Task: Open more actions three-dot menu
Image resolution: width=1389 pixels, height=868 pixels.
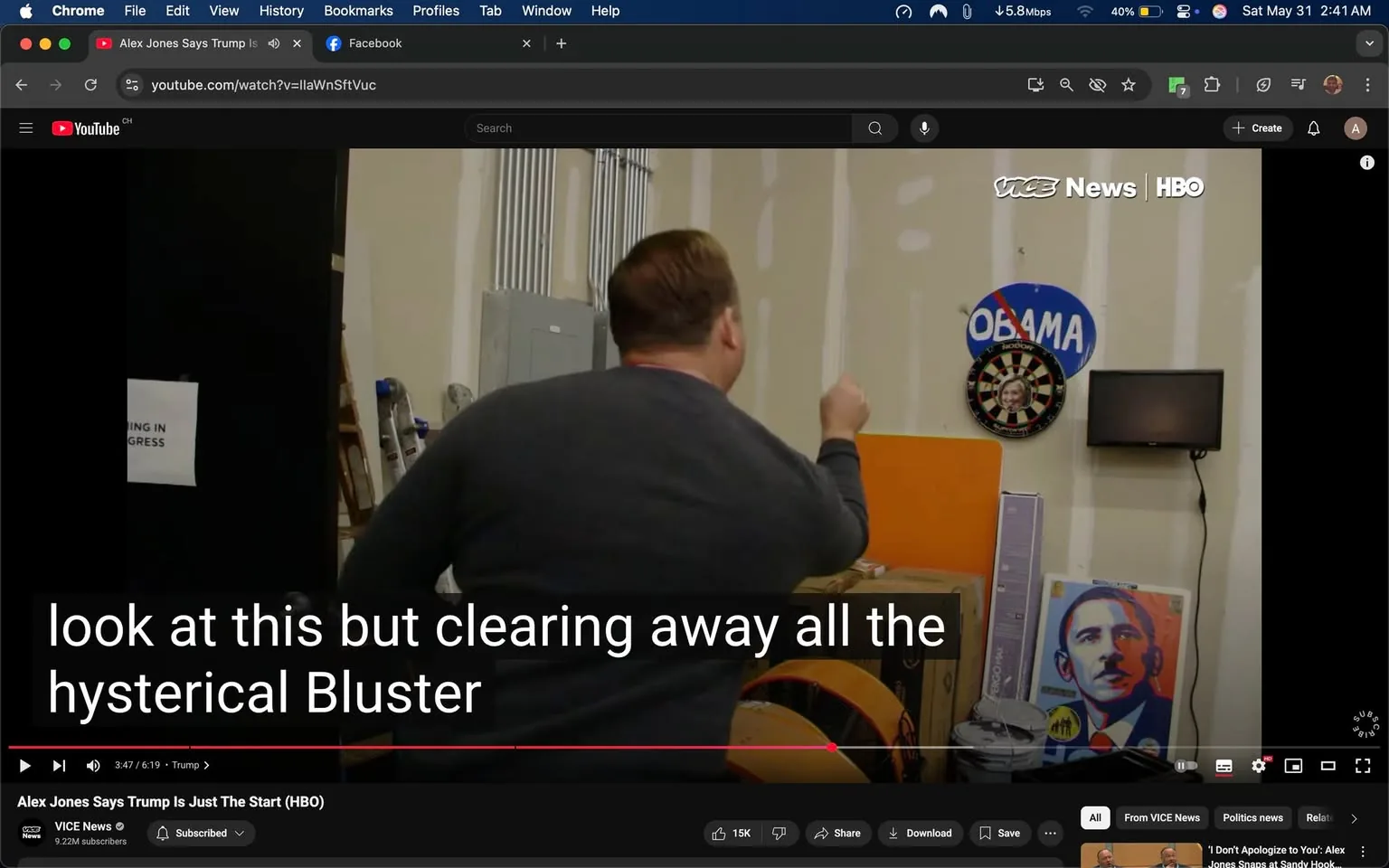Action: point(1050,833)
